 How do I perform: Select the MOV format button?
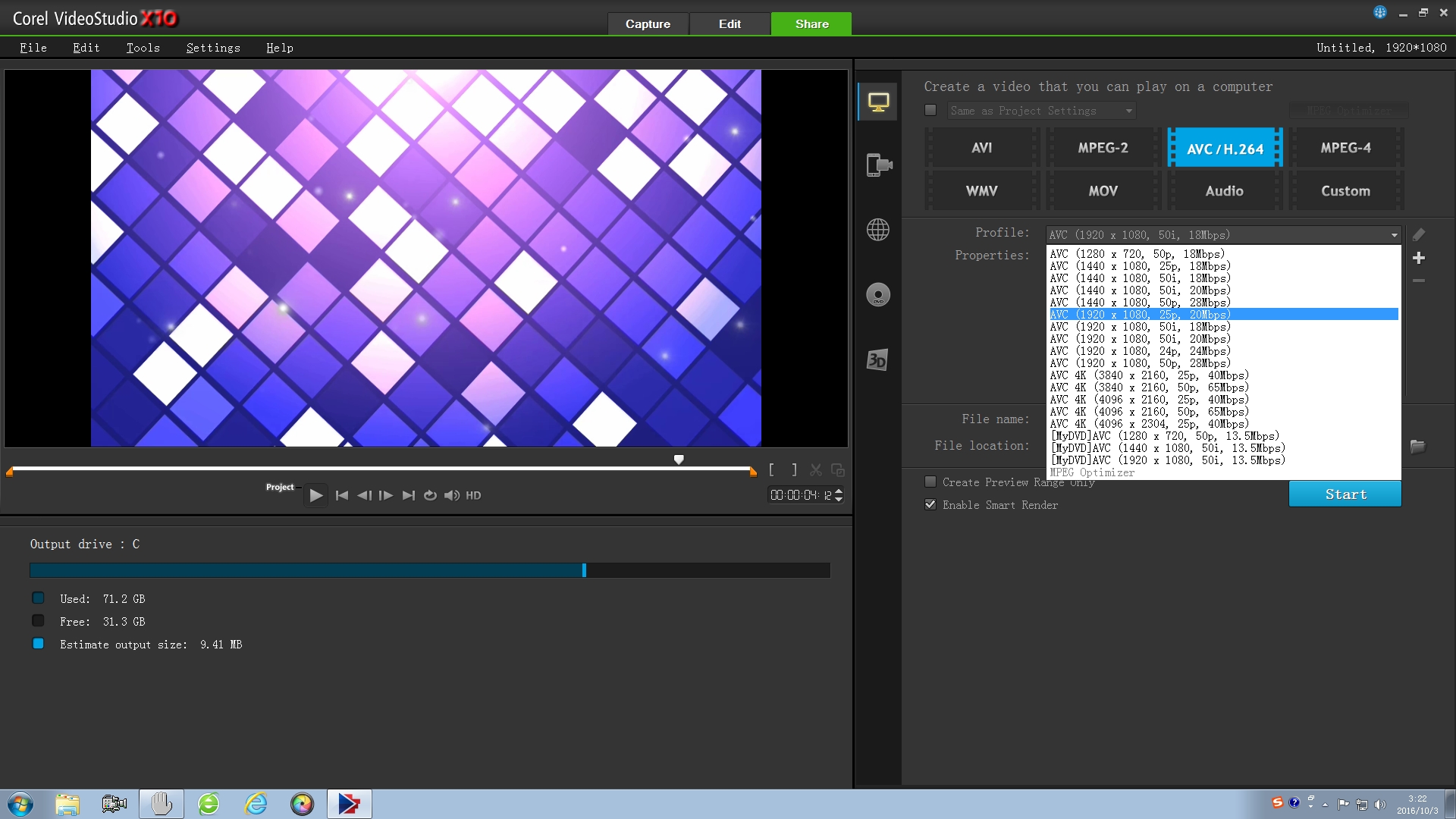click(1103, 191)
